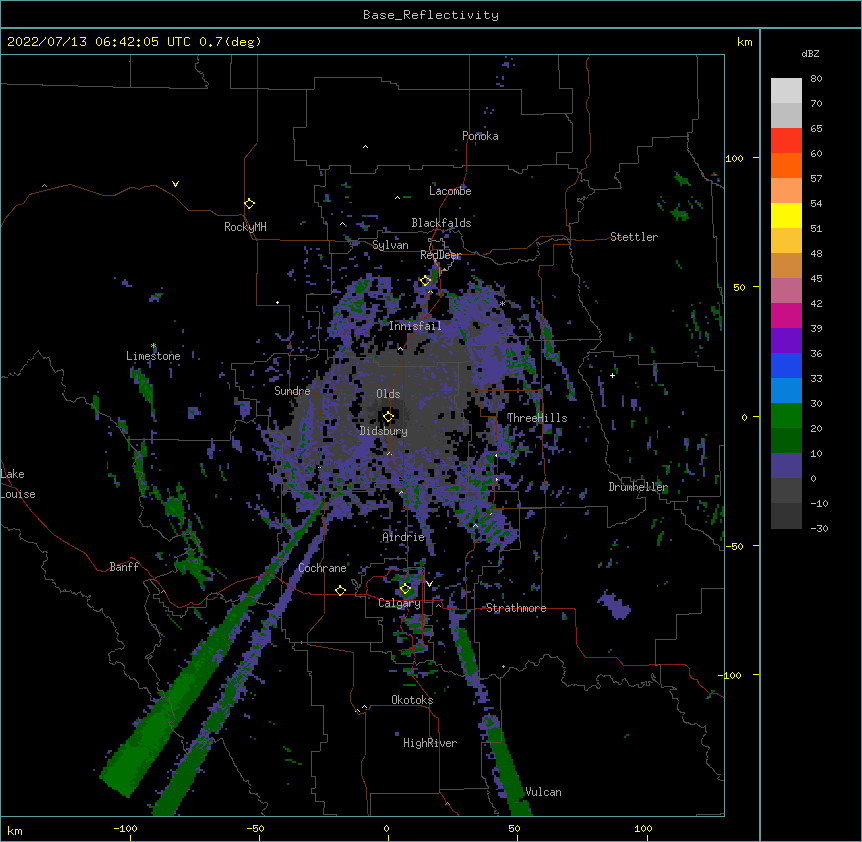
Task: Click the yellow V marker northwest of RockyMH
Action: tap(175, 184)
